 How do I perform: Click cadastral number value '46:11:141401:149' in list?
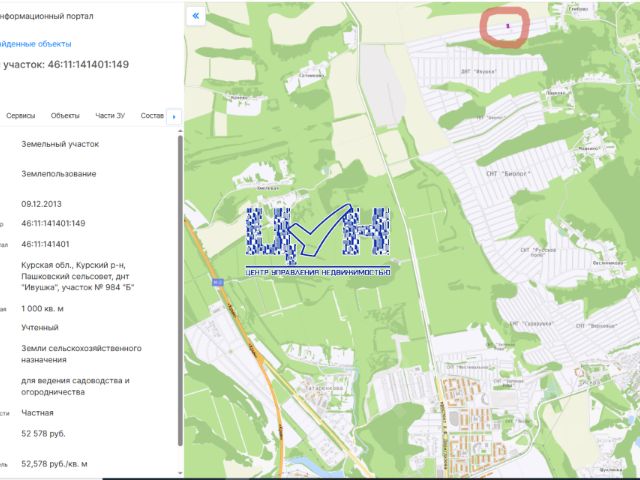click(53, 223)
